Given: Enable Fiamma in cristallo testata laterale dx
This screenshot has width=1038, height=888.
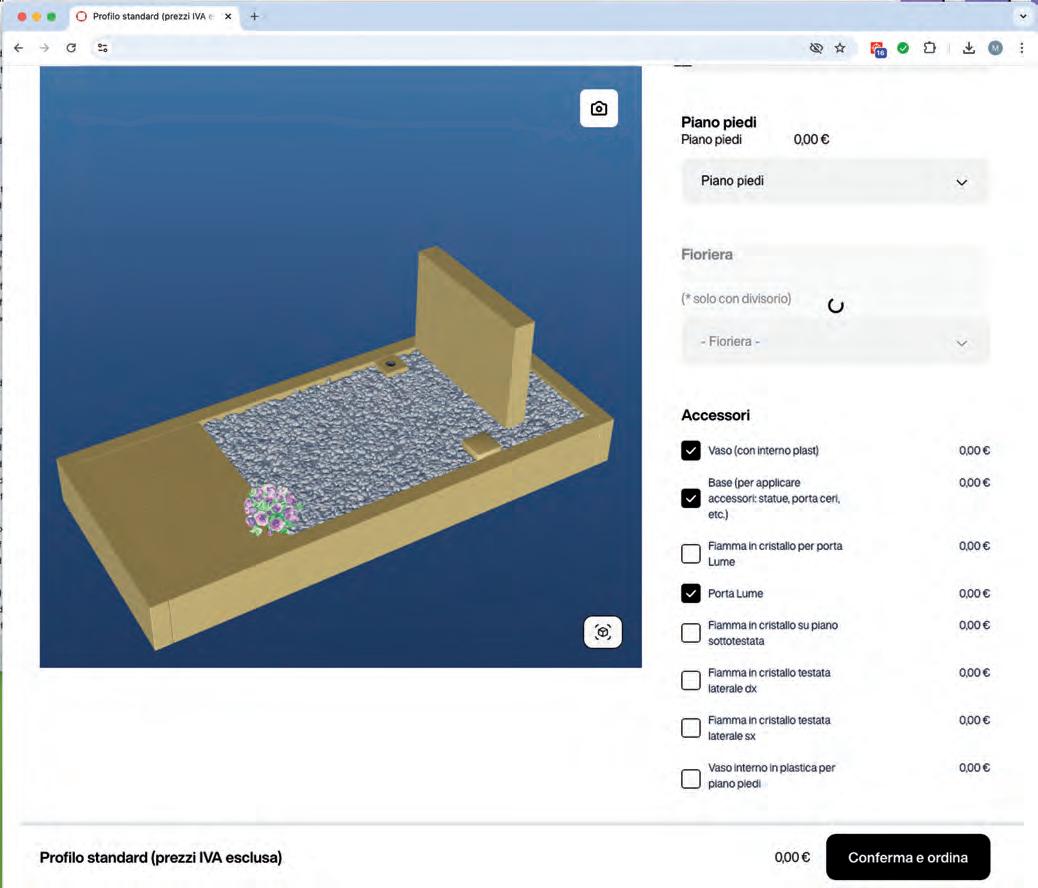Looking at the screenshot, I should 690,681.
